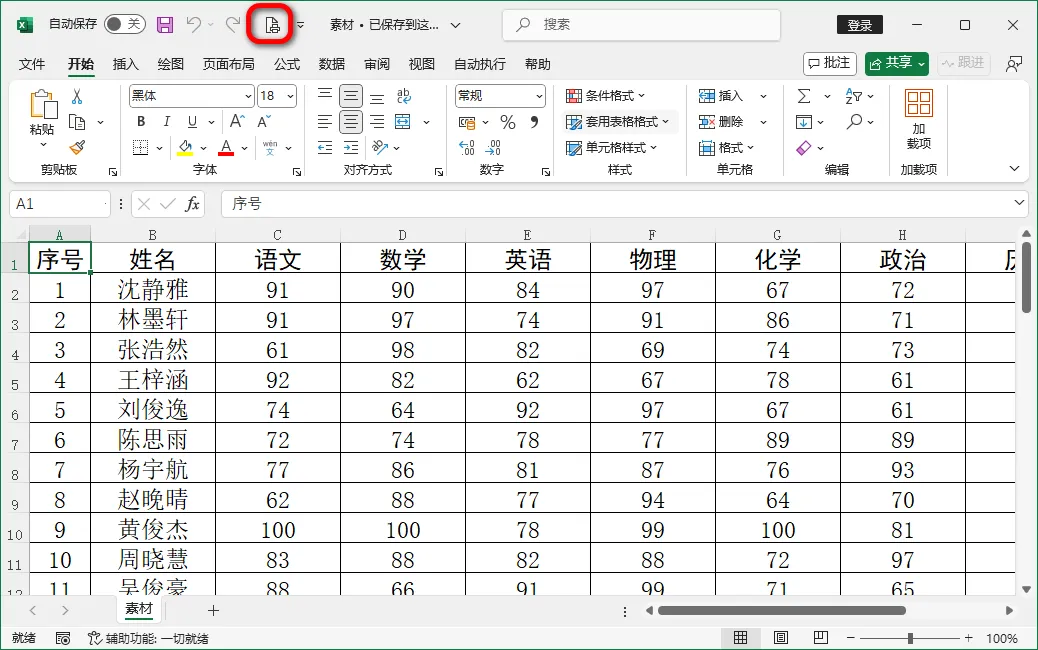Toggle Middle Align vertical alignment
This screenshot has width=1038, height=650.
coord(351,97)
